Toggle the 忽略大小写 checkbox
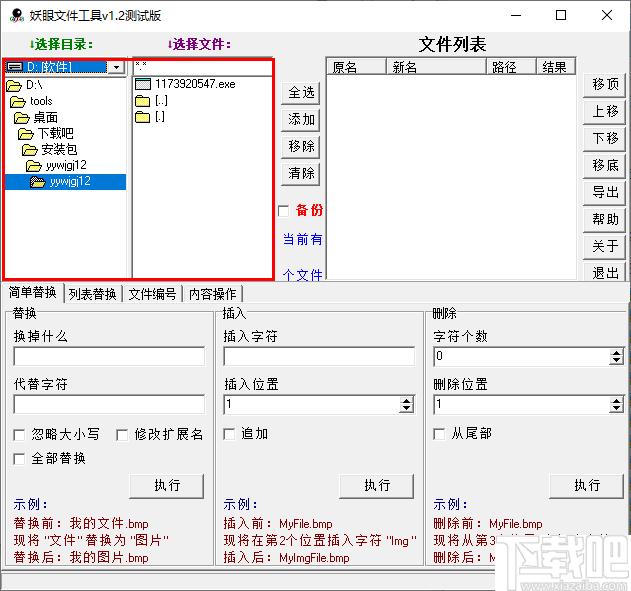Image resolution: width=631 pixels, height=591 pixels. point(19,434)
